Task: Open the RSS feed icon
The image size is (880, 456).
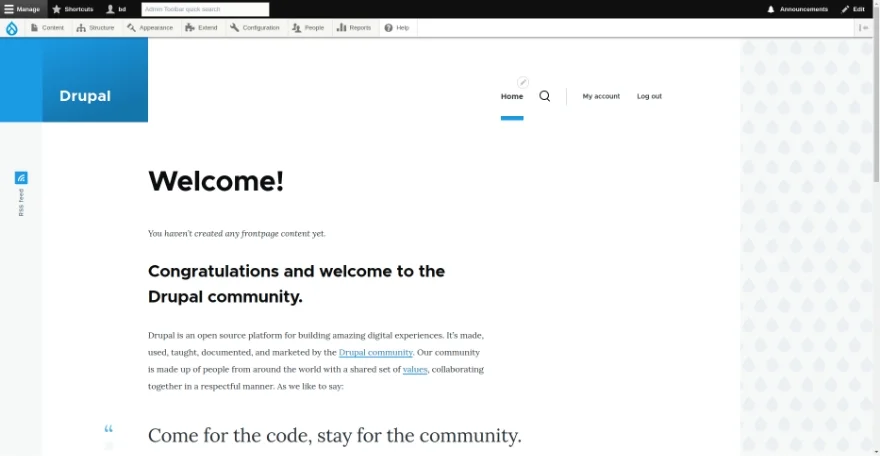Action: tap(21, 178)
